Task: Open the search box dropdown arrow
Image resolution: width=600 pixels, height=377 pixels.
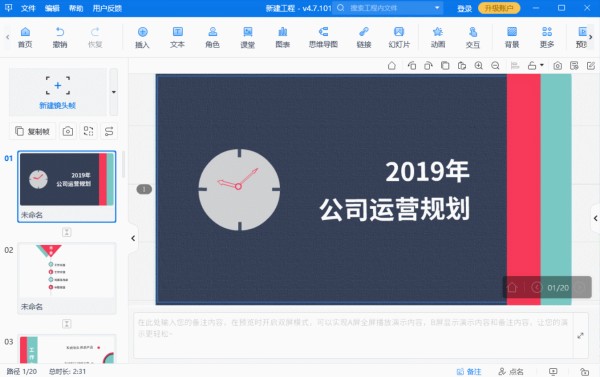Action: point(437,8)
